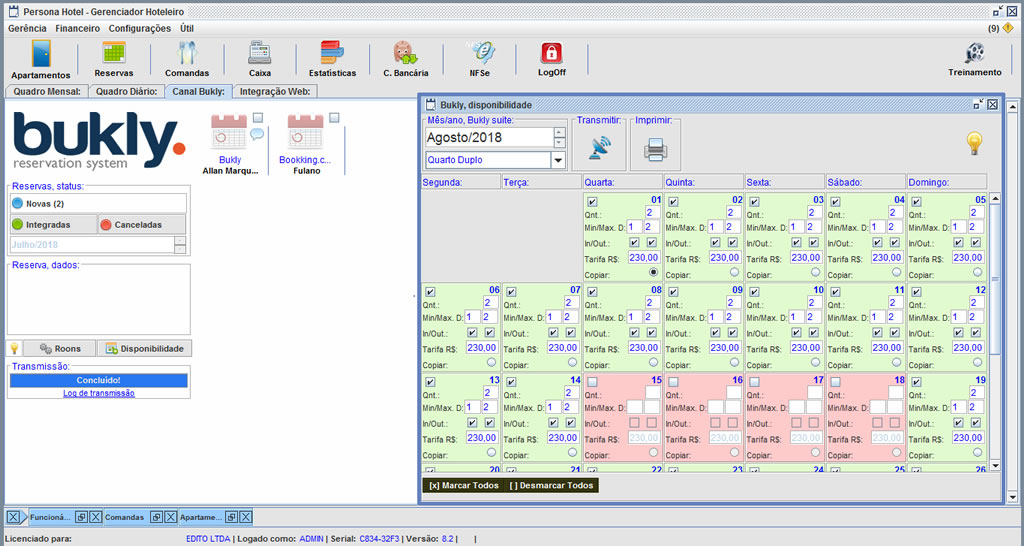This screenshot has height=546, width=1024.
Task: Increment the Agosto/2018 month spinner
Action: [560, 133]
